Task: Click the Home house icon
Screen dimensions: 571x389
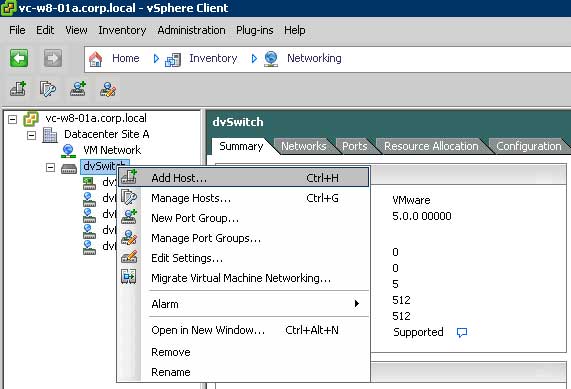Action: (x=95, y=59)
